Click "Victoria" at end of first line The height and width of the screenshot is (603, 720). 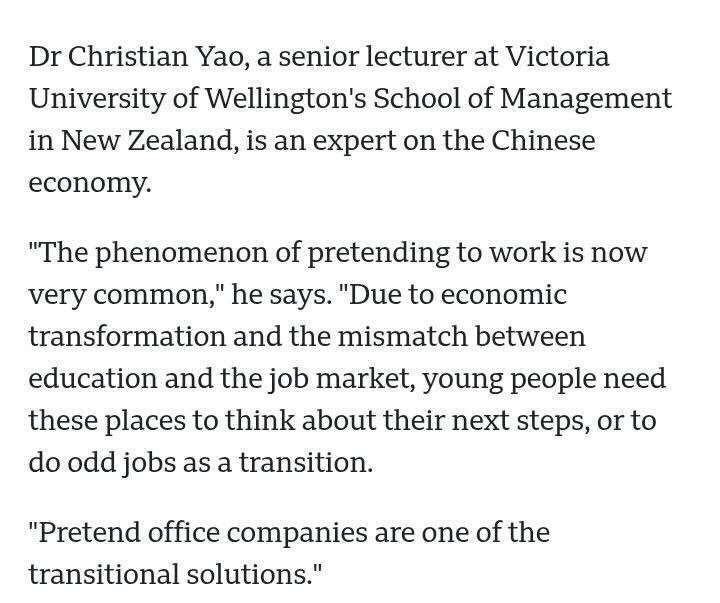click(x=557, y=57)
